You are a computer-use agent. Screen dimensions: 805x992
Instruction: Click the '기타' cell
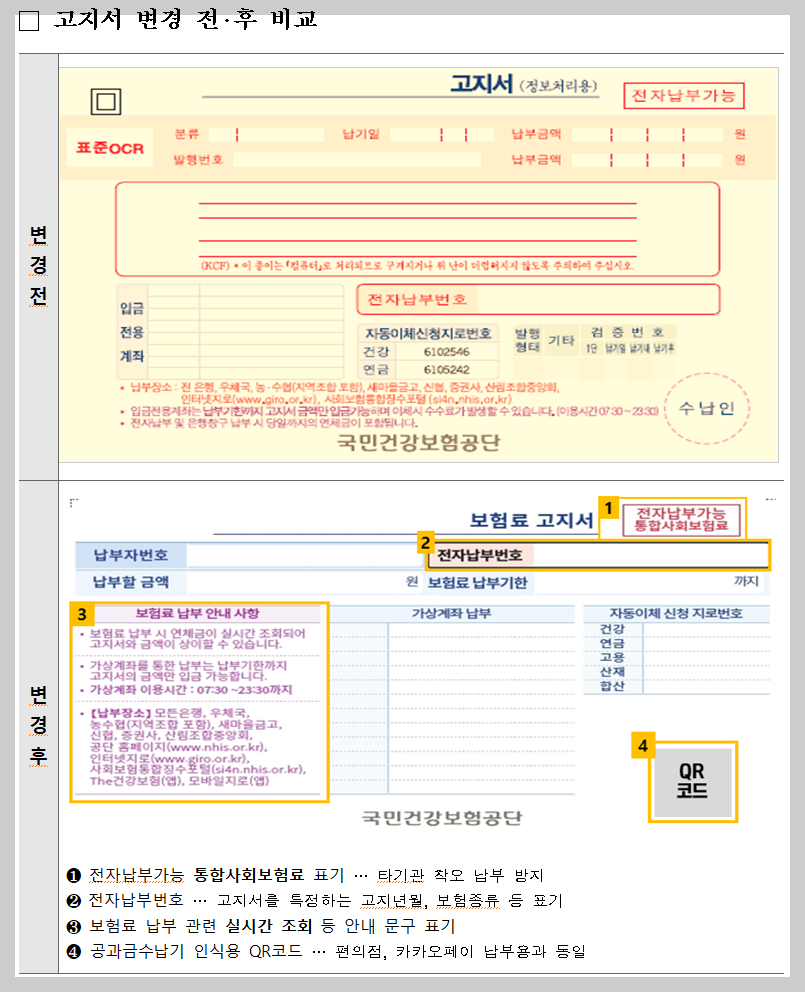[561, 340]
